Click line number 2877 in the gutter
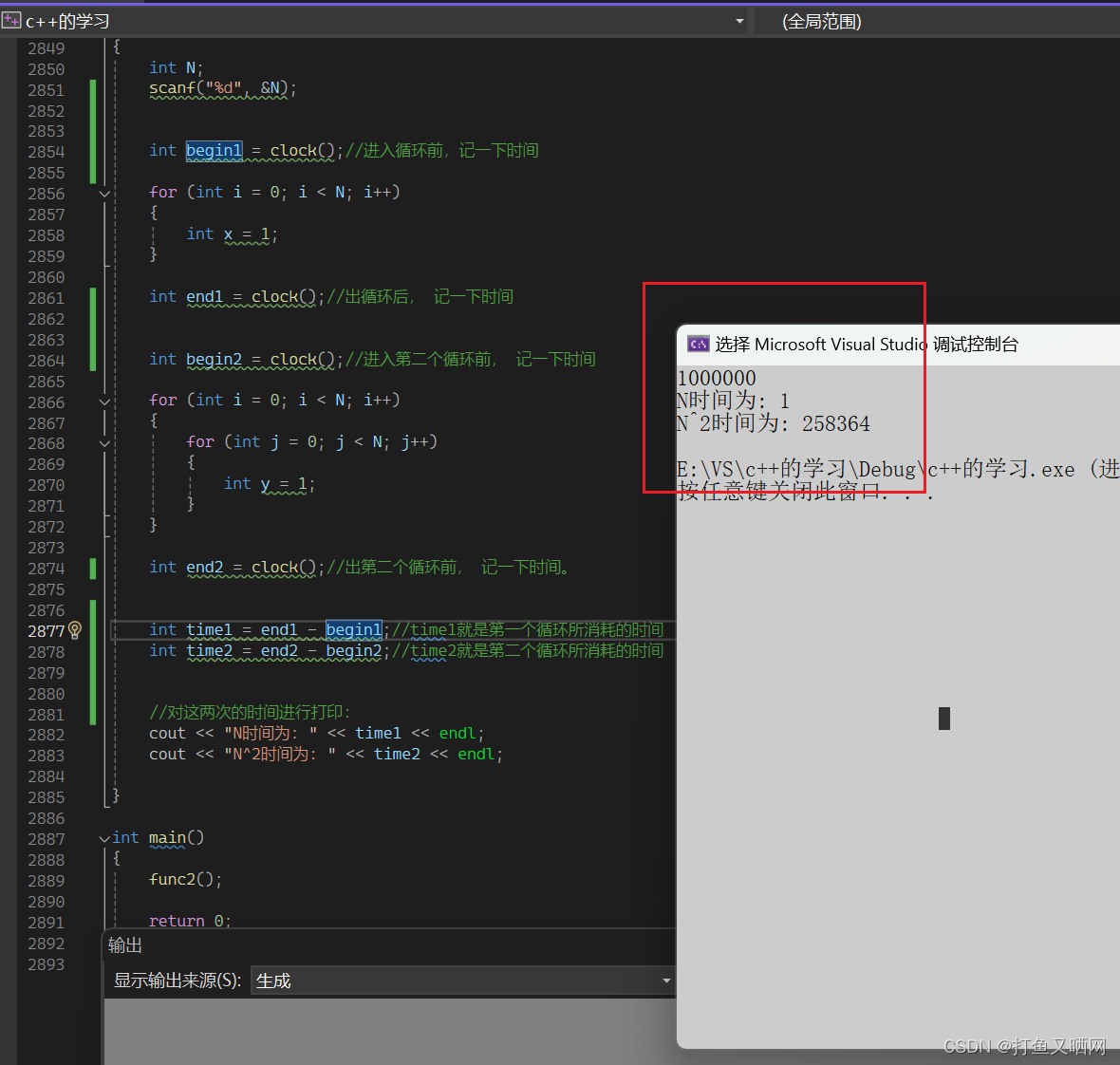The width and height of the screenshot is (1120, 1065). (x=46, y=630)
